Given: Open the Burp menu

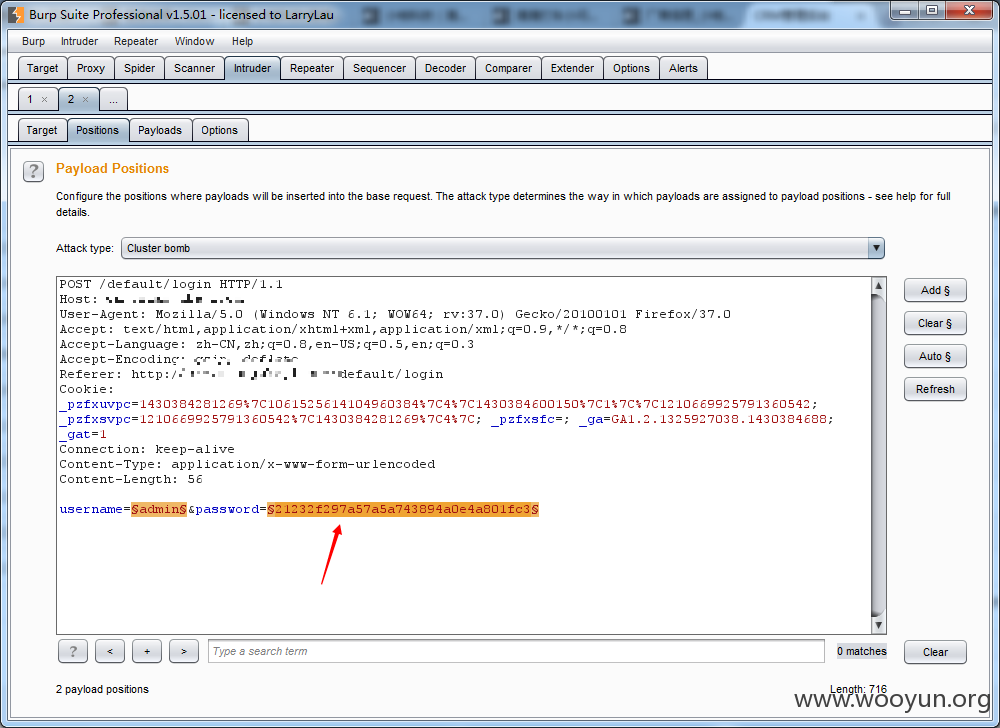Looking at the screenshot, I should (33, 41).
